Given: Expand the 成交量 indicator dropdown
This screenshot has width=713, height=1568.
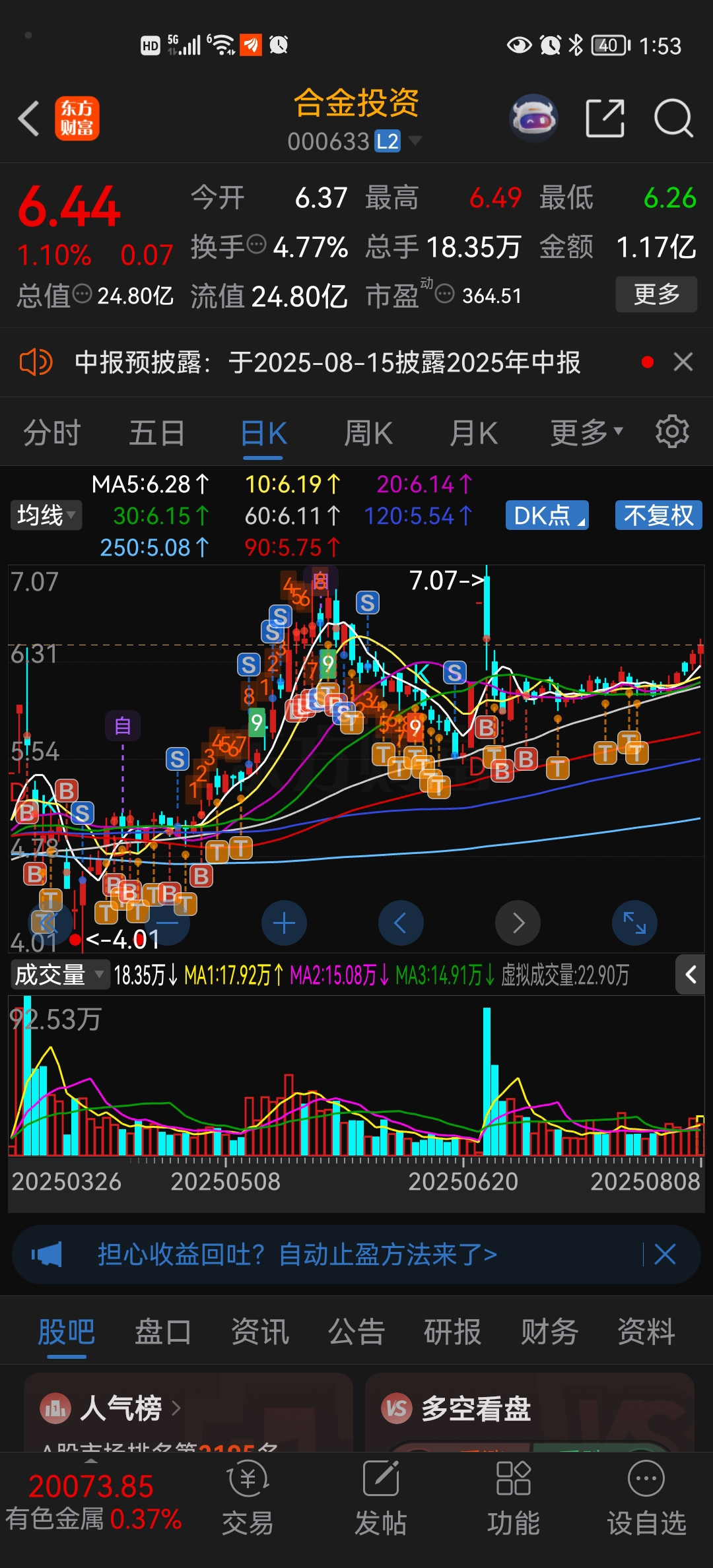Looking at the screenshot, I should (59, 975).
